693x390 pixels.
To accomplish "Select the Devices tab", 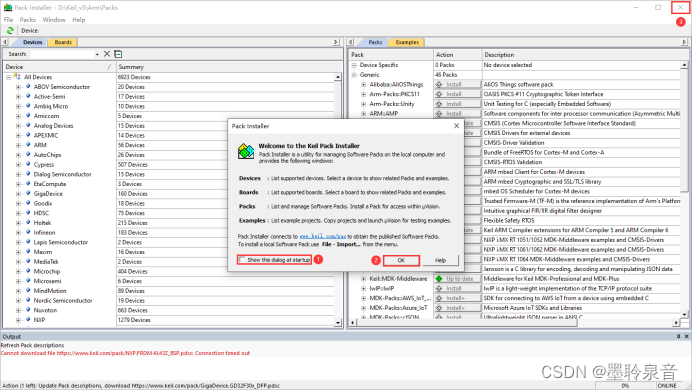I will click(32, 42).
